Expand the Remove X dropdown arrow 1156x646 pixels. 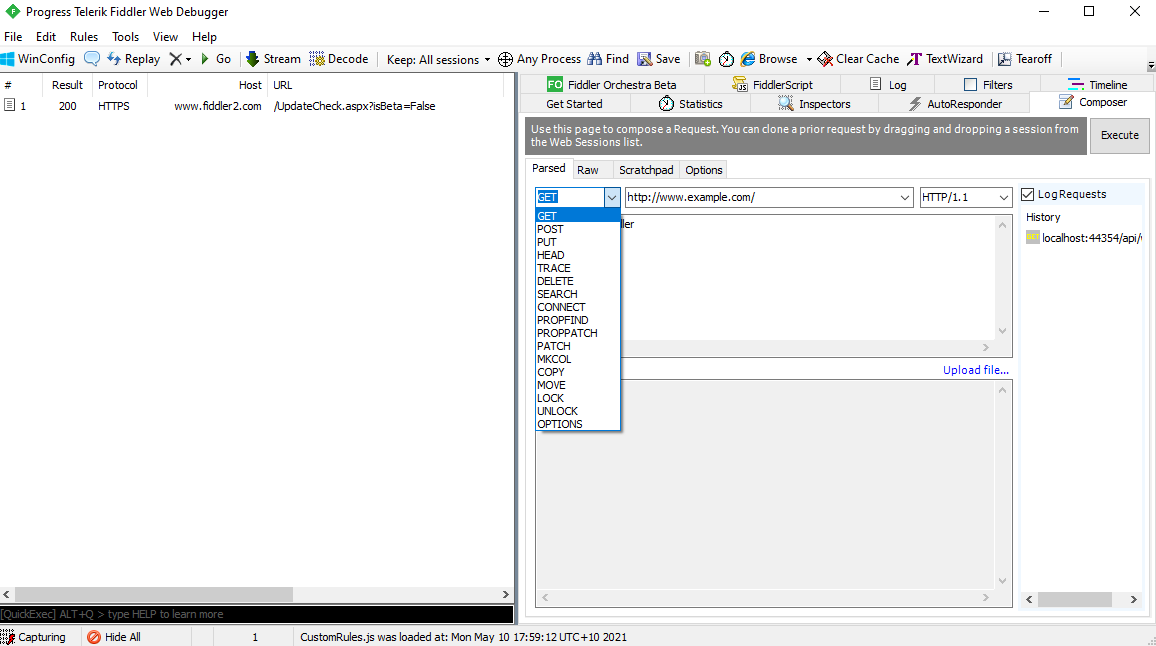coord(189,59)
